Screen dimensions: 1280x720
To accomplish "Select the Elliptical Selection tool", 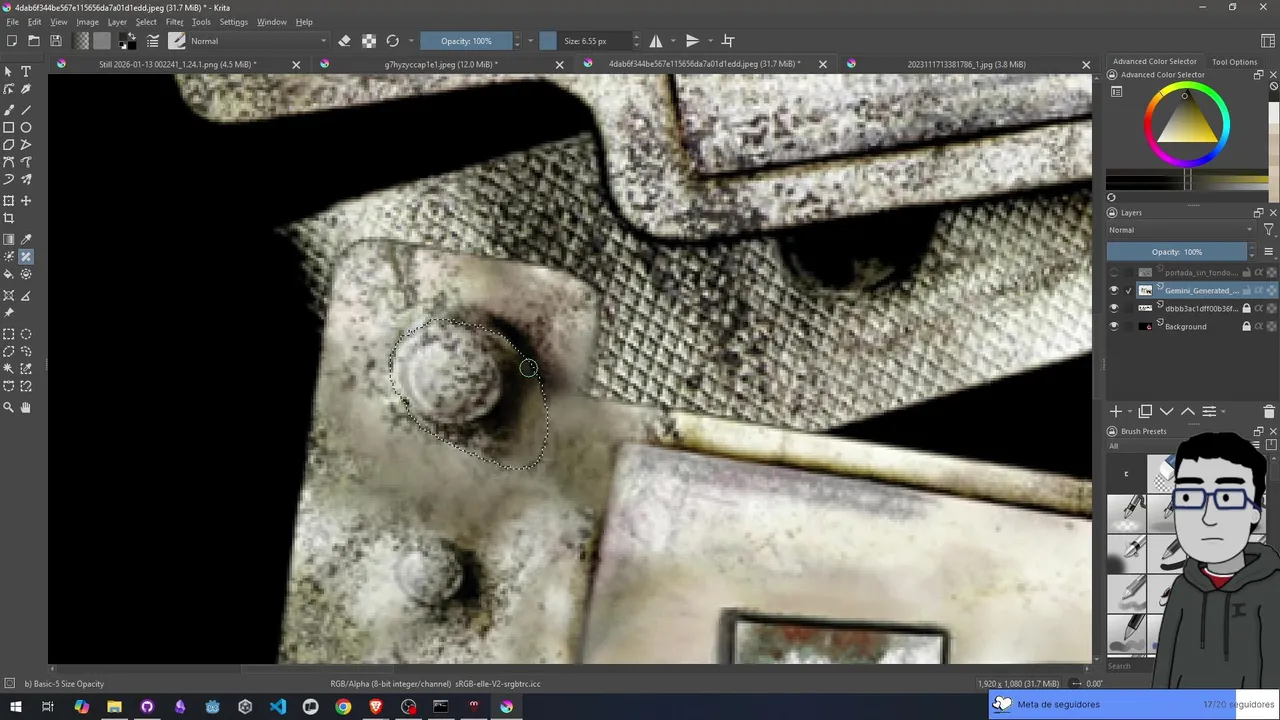I will click(x=26, y=335).
